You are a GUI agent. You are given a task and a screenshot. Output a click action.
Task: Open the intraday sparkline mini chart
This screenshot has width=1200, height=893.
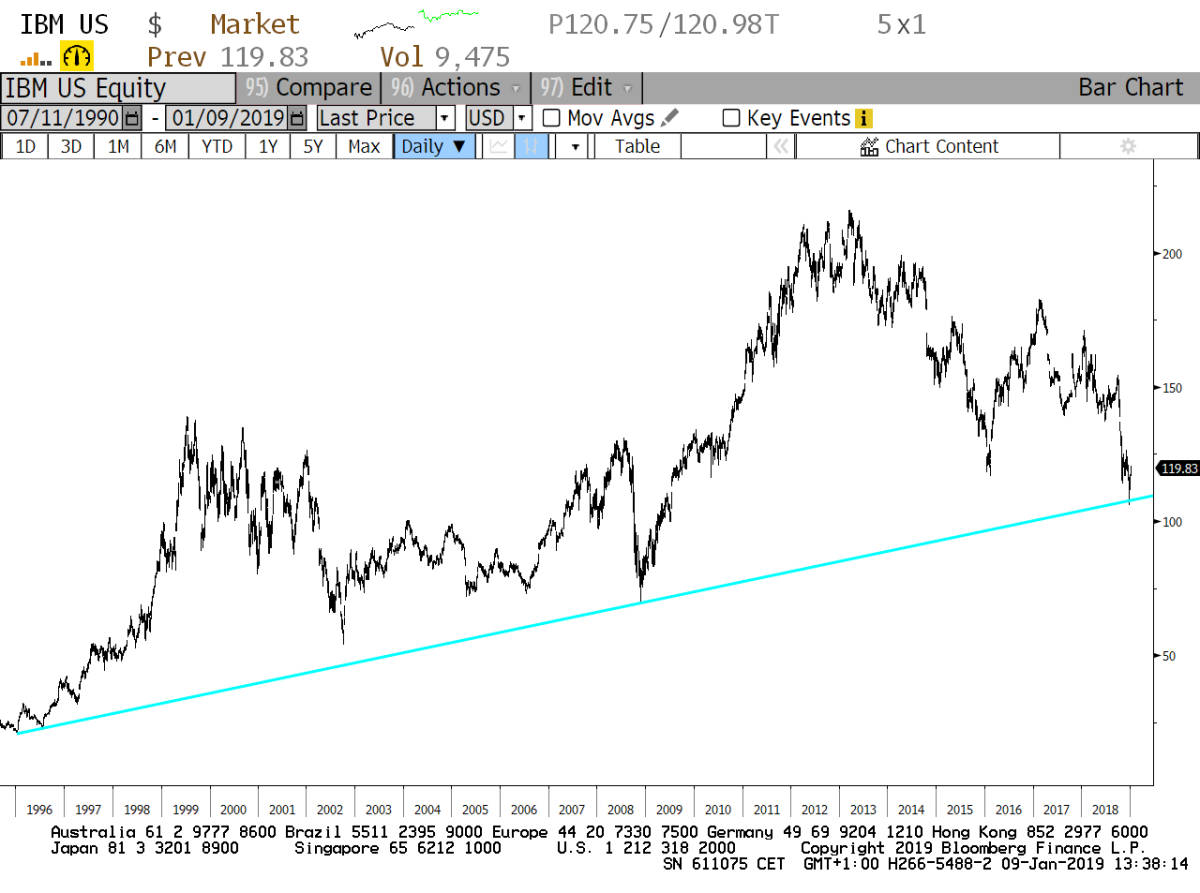(416, 22)
